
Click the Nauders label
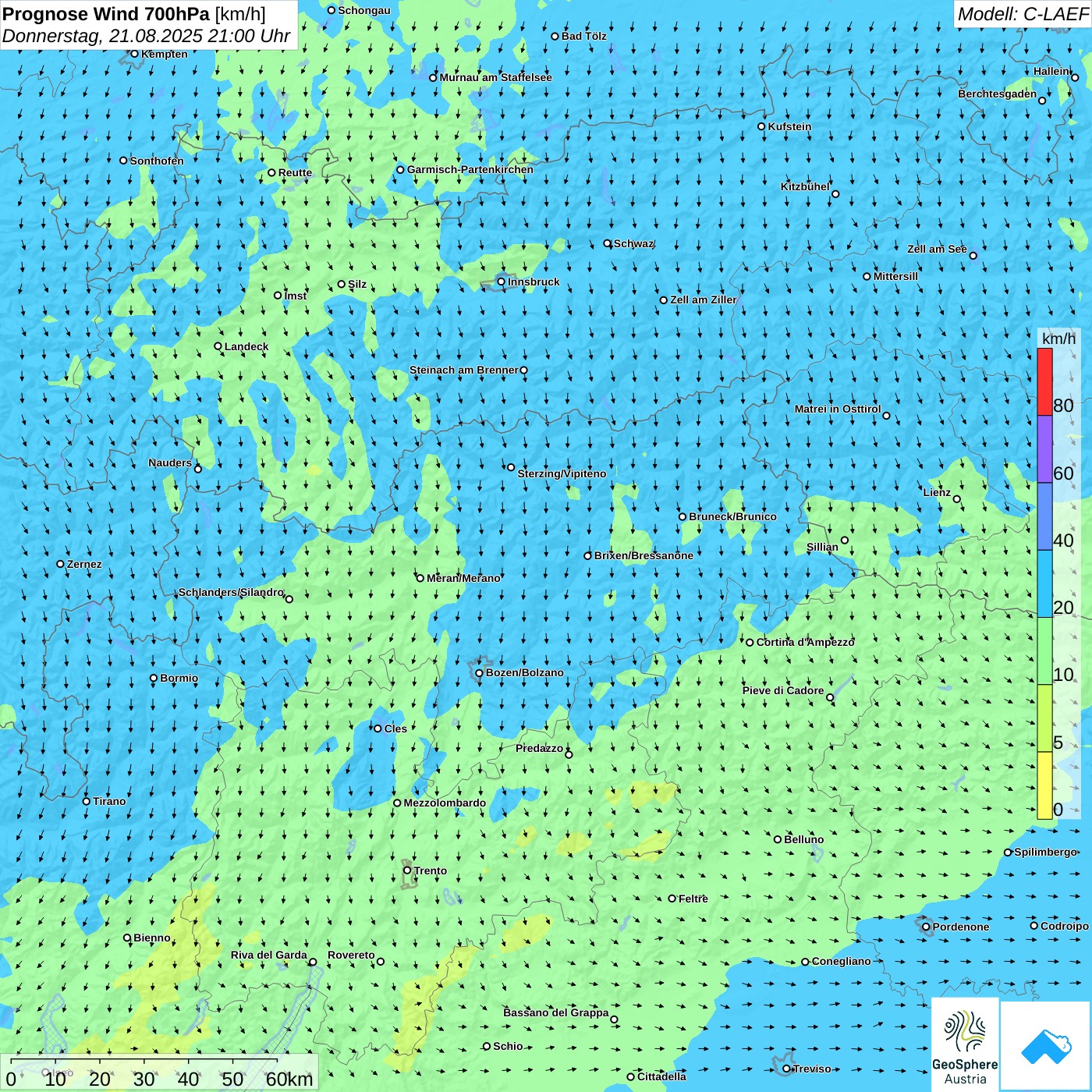tap(170, 463)
